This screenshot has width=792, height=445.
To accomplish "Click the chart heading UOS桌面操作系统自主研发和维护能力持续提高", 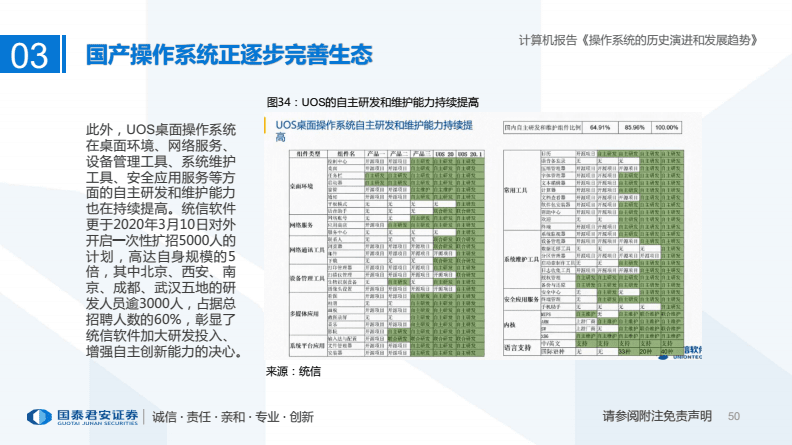I will tap(374, 131).
